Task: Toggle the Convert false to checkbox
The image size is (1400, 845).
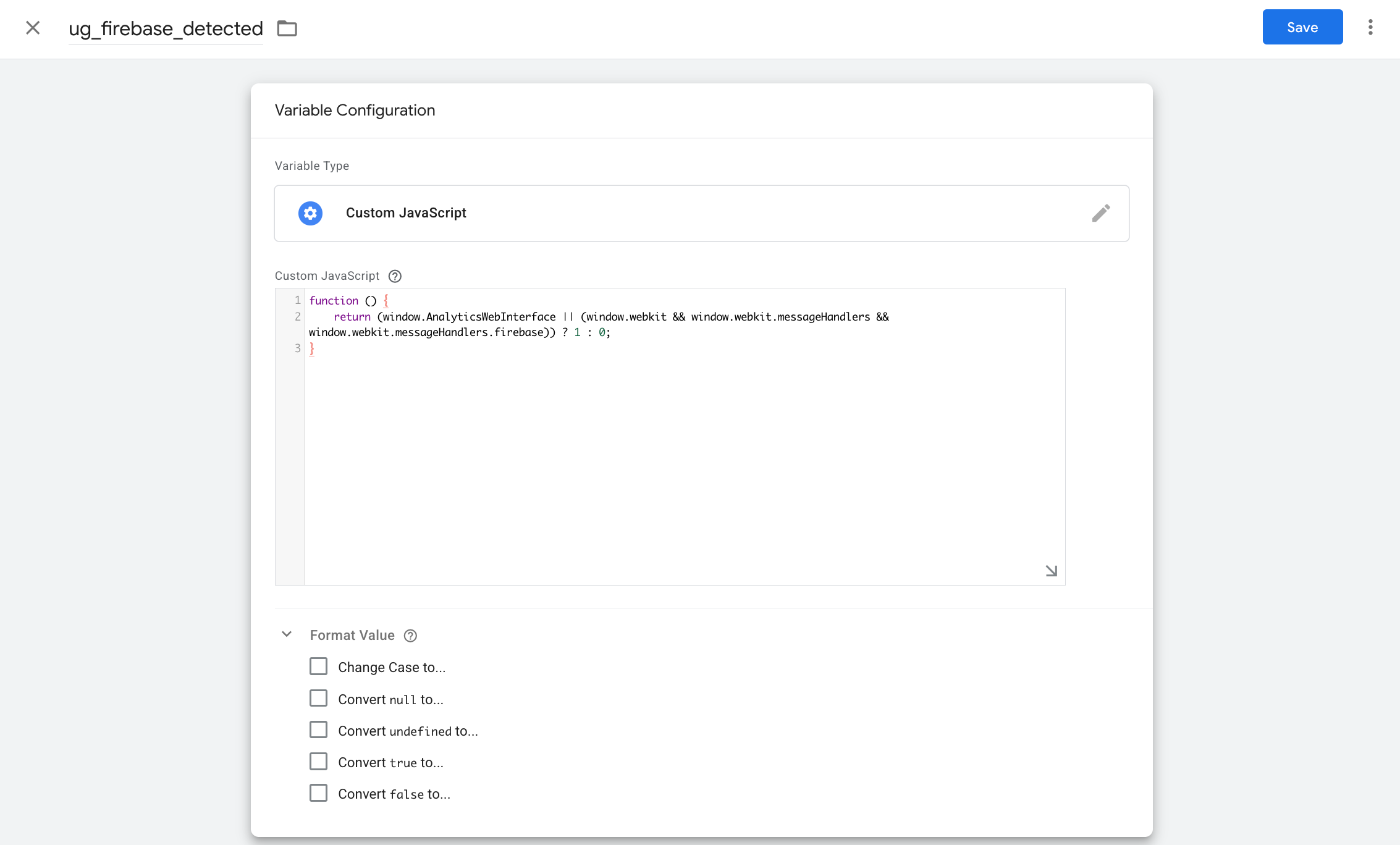Action: (318, 793)
